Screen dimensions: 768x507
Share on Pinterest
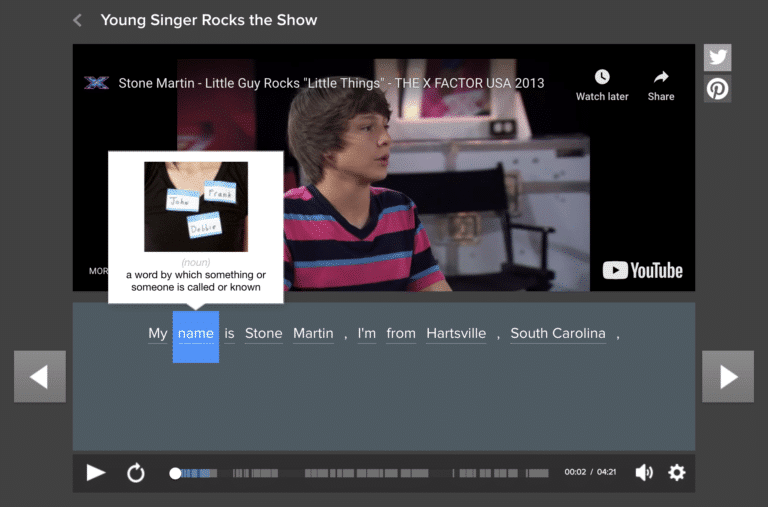(718, 89)
